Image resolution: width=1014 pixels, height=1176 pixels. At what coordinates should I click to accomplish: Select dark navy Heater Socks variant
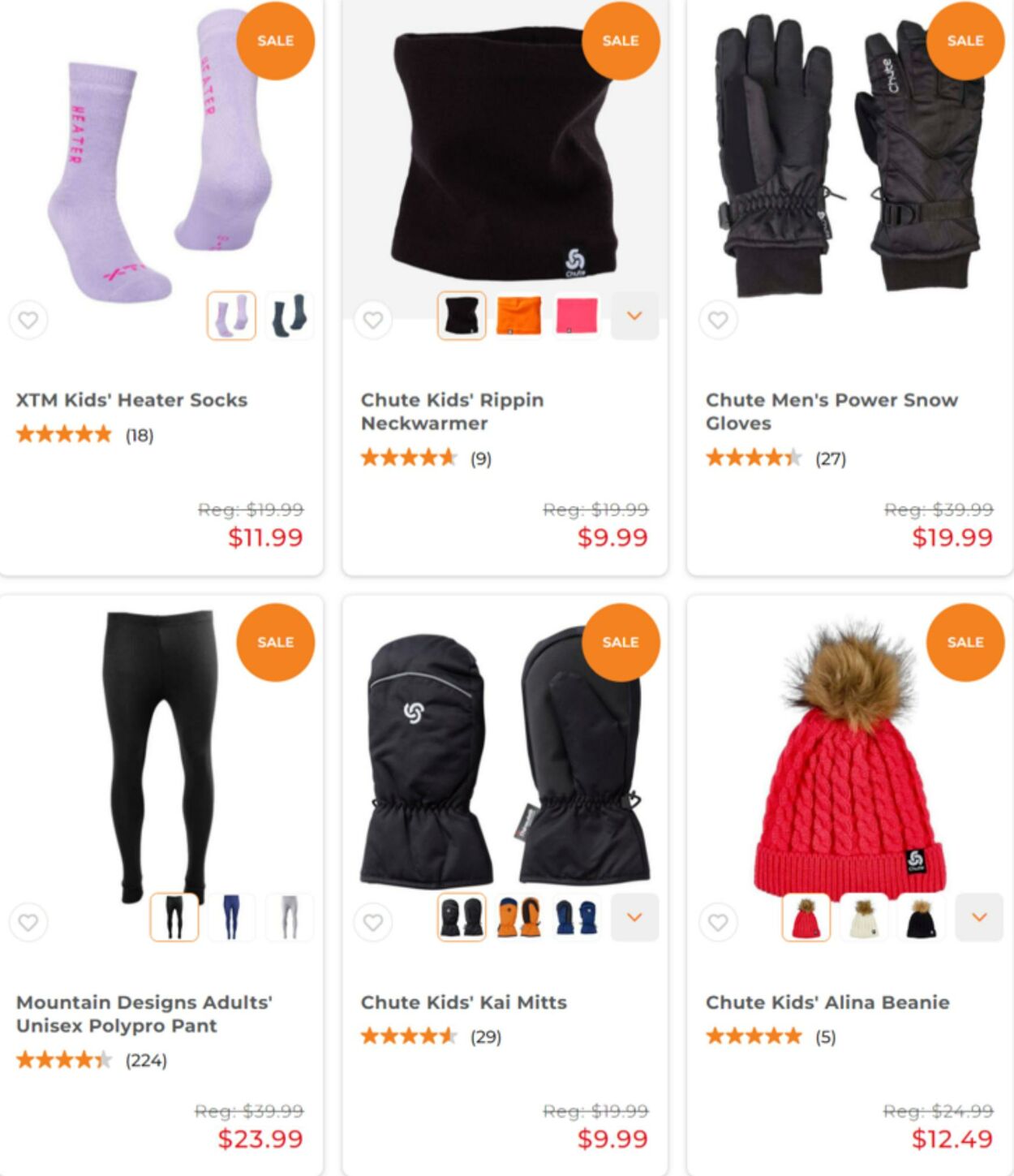click(289, 316)
